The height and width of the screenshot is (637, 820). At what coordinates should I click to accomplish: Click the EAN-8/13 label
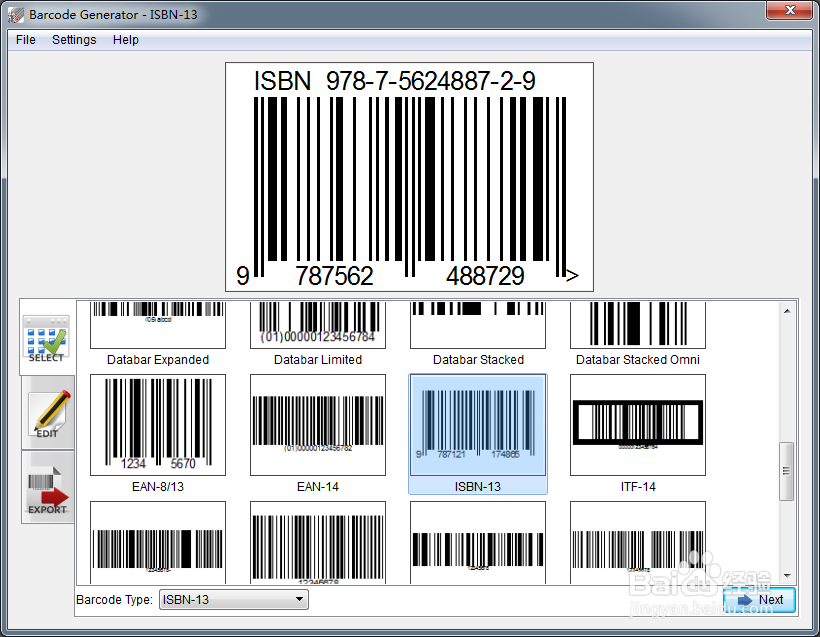(x=158, y=487)
